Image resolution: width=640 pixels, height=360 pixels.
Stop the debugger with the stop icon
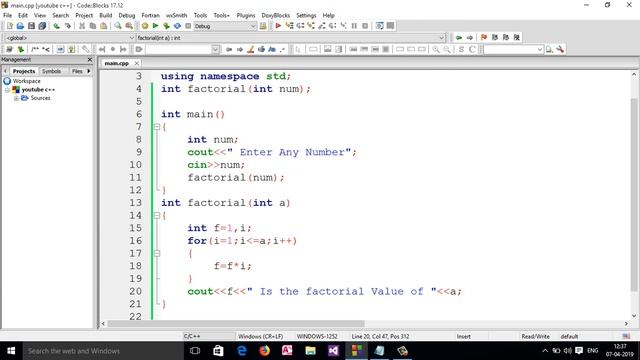(365, 26)
